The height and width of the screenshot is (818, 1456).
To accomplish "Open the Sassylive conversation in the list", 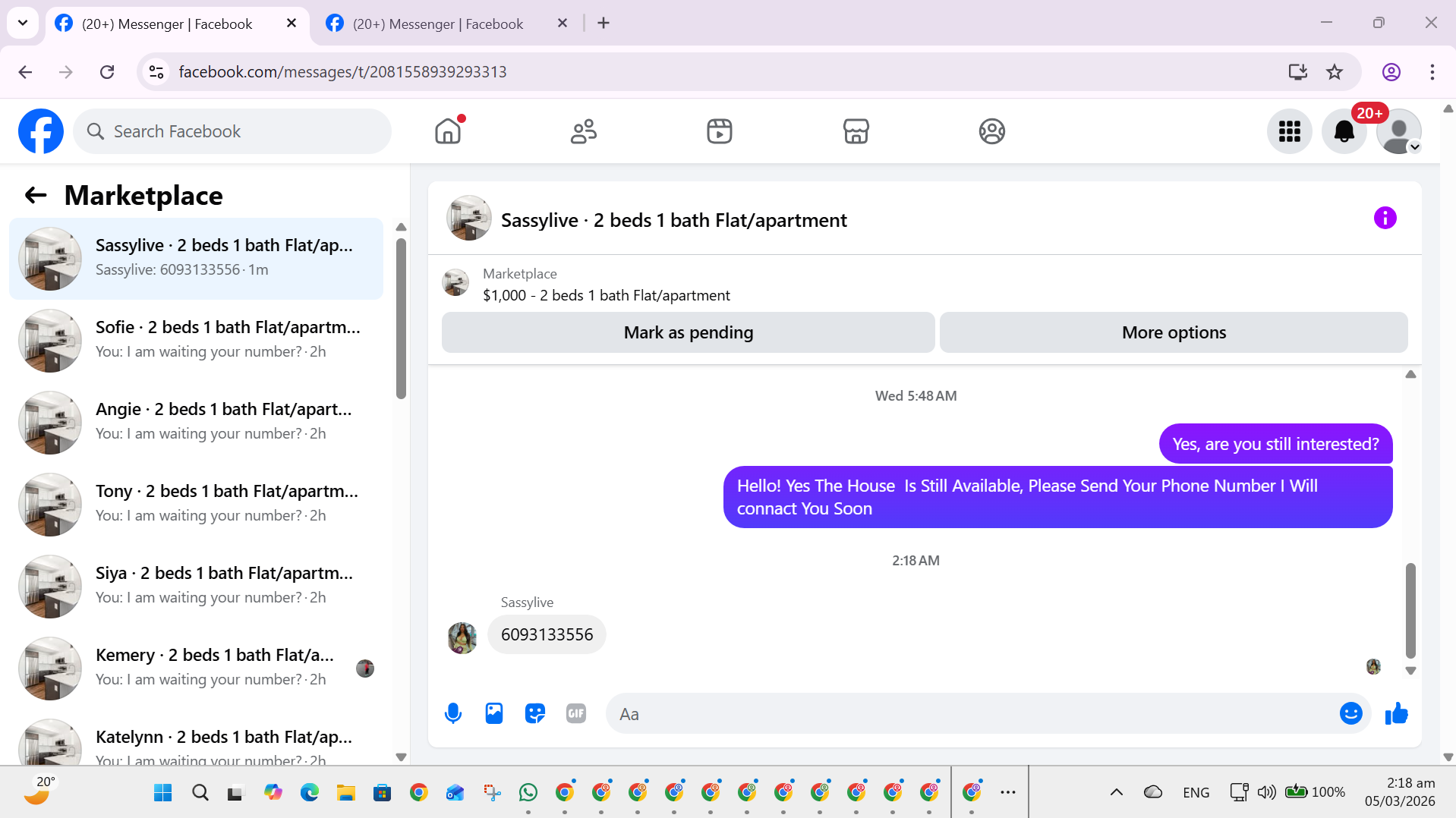I will click(x=196, y=259).
